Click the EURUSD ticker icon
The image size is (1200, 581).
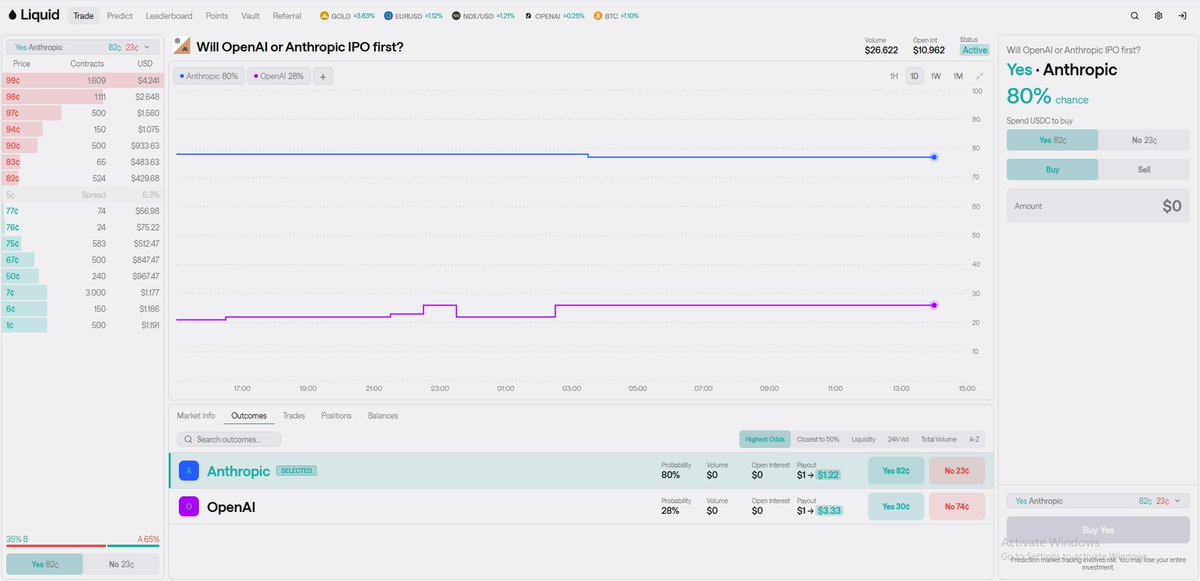tap(388, 16)
